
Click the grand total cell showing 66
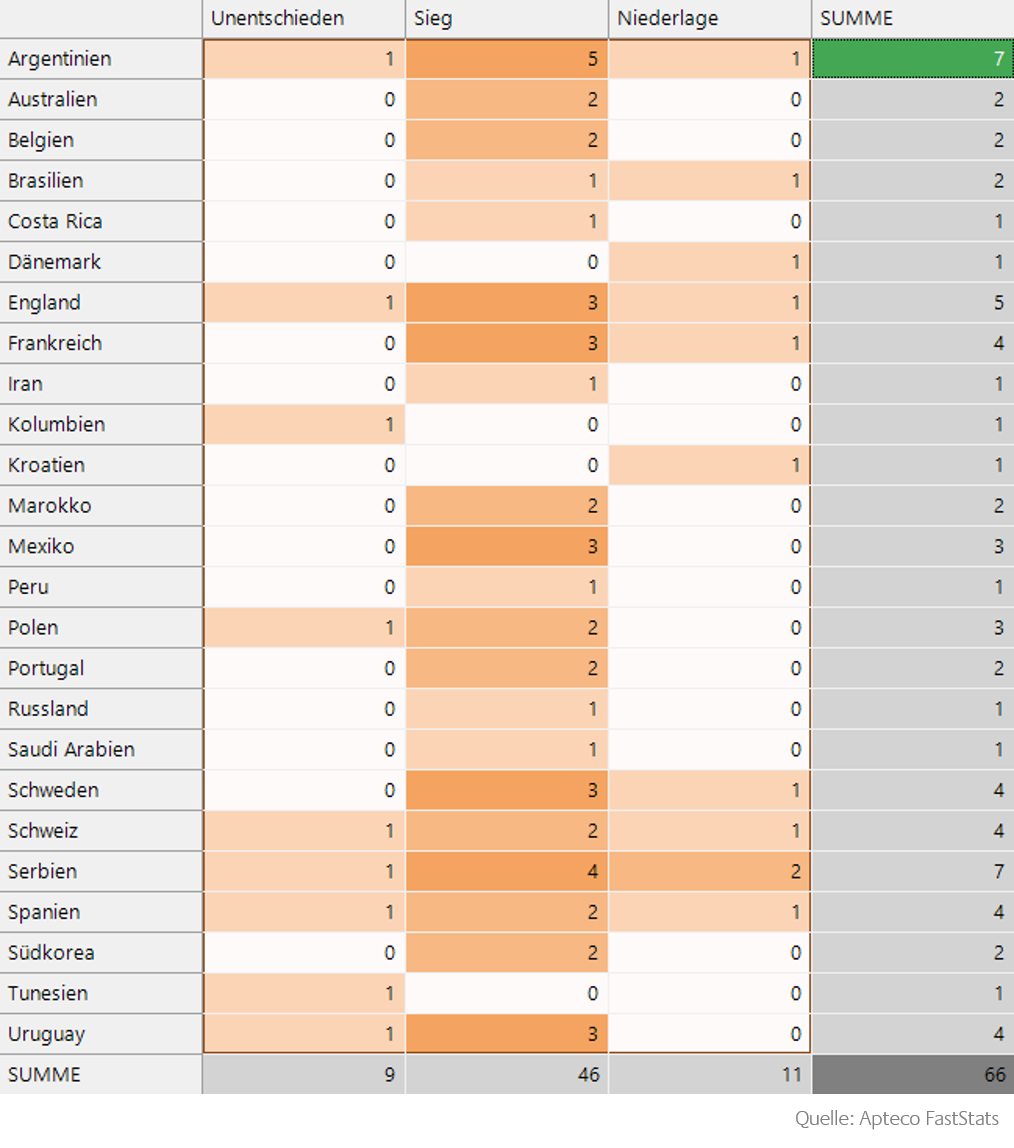pos(913,1074)
